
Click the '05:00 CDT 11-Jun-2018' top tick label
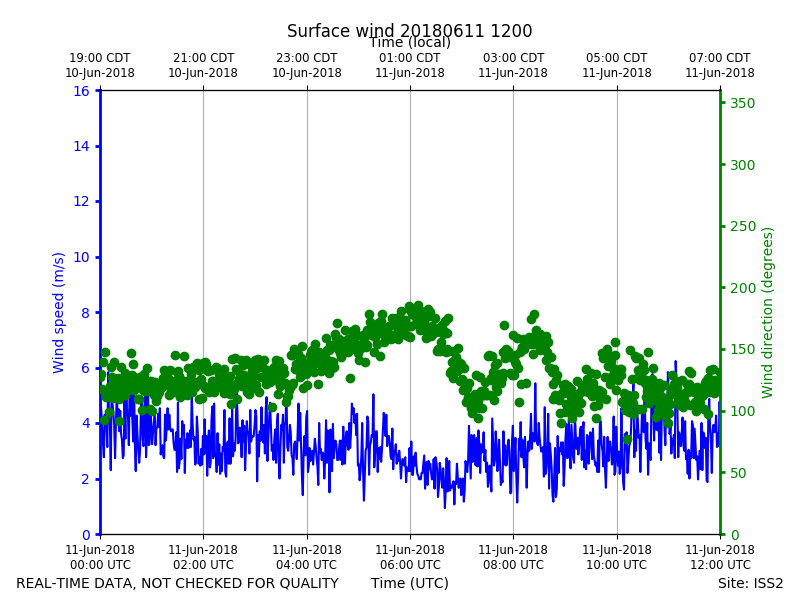tap(617, 65)
